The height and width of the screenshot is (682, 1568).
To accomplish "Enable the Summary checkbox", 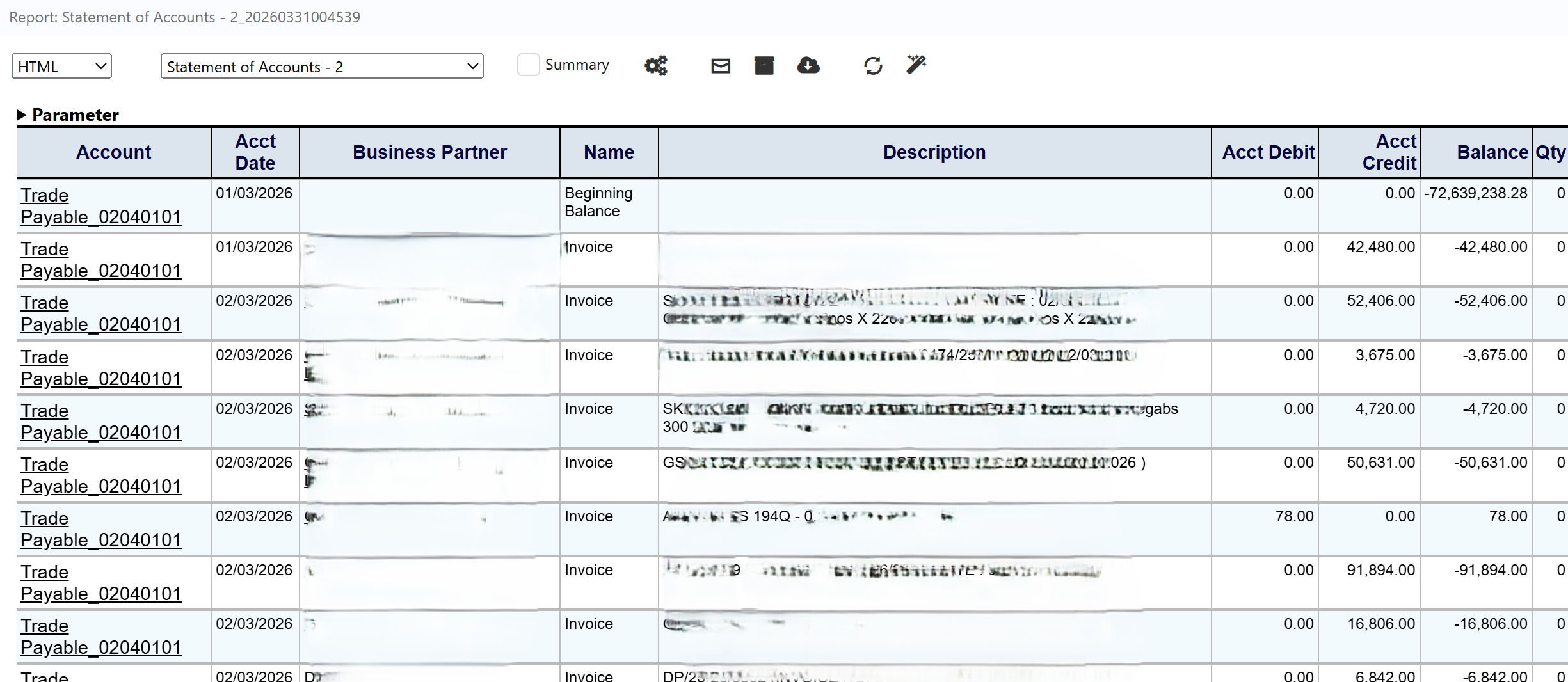I will tap(527, 65).
